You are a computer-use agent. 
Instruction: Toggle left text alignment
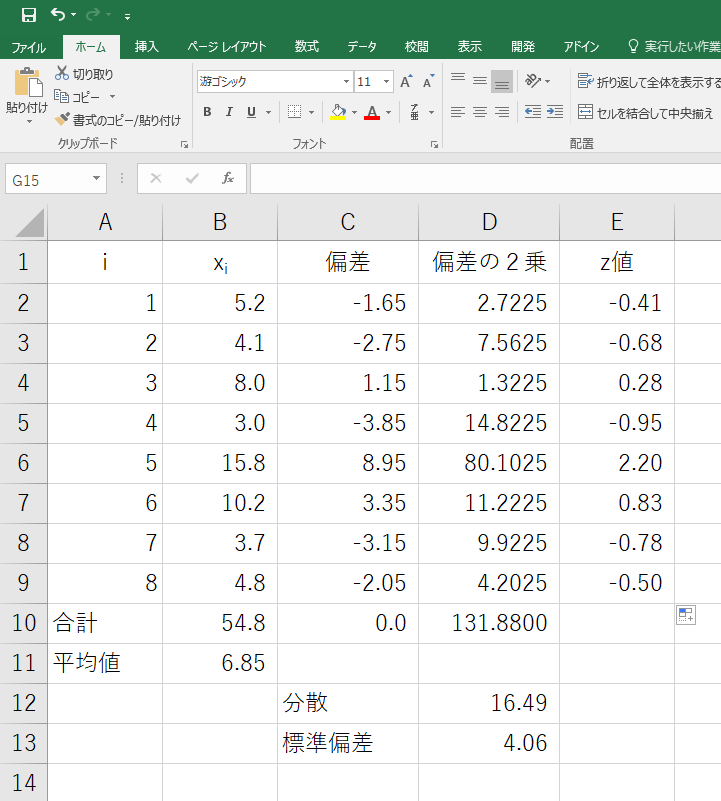(458, 112)
